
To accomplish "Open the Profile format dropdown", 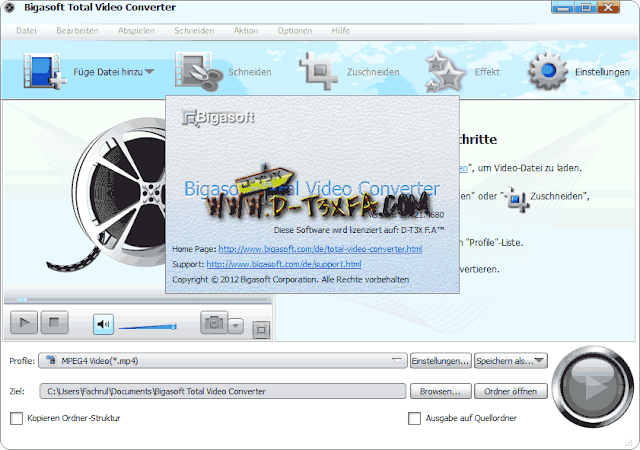I will (223, 361).
